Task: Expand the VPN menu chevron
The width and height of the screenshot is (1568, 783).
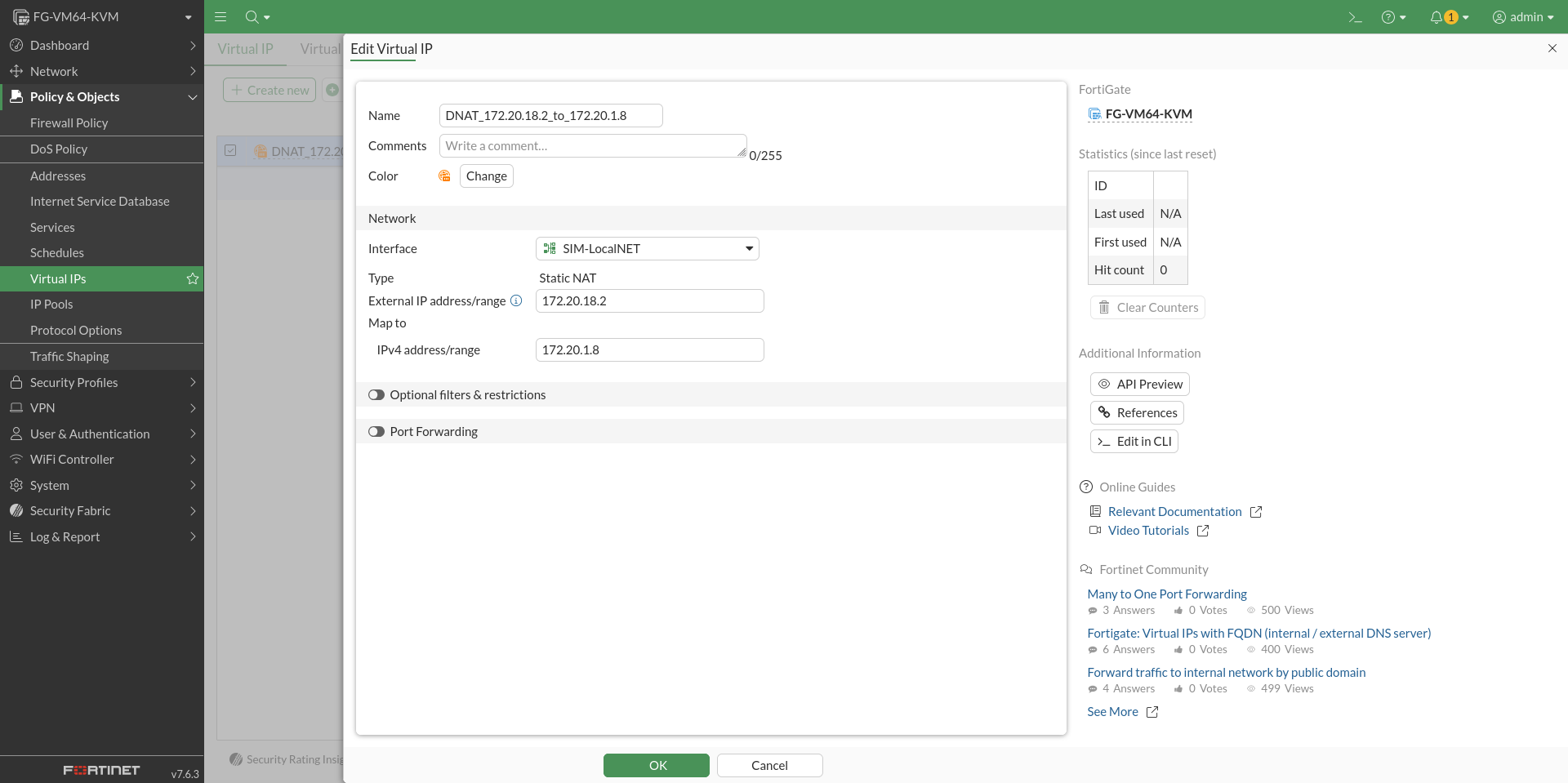Action: coord(193,407)
